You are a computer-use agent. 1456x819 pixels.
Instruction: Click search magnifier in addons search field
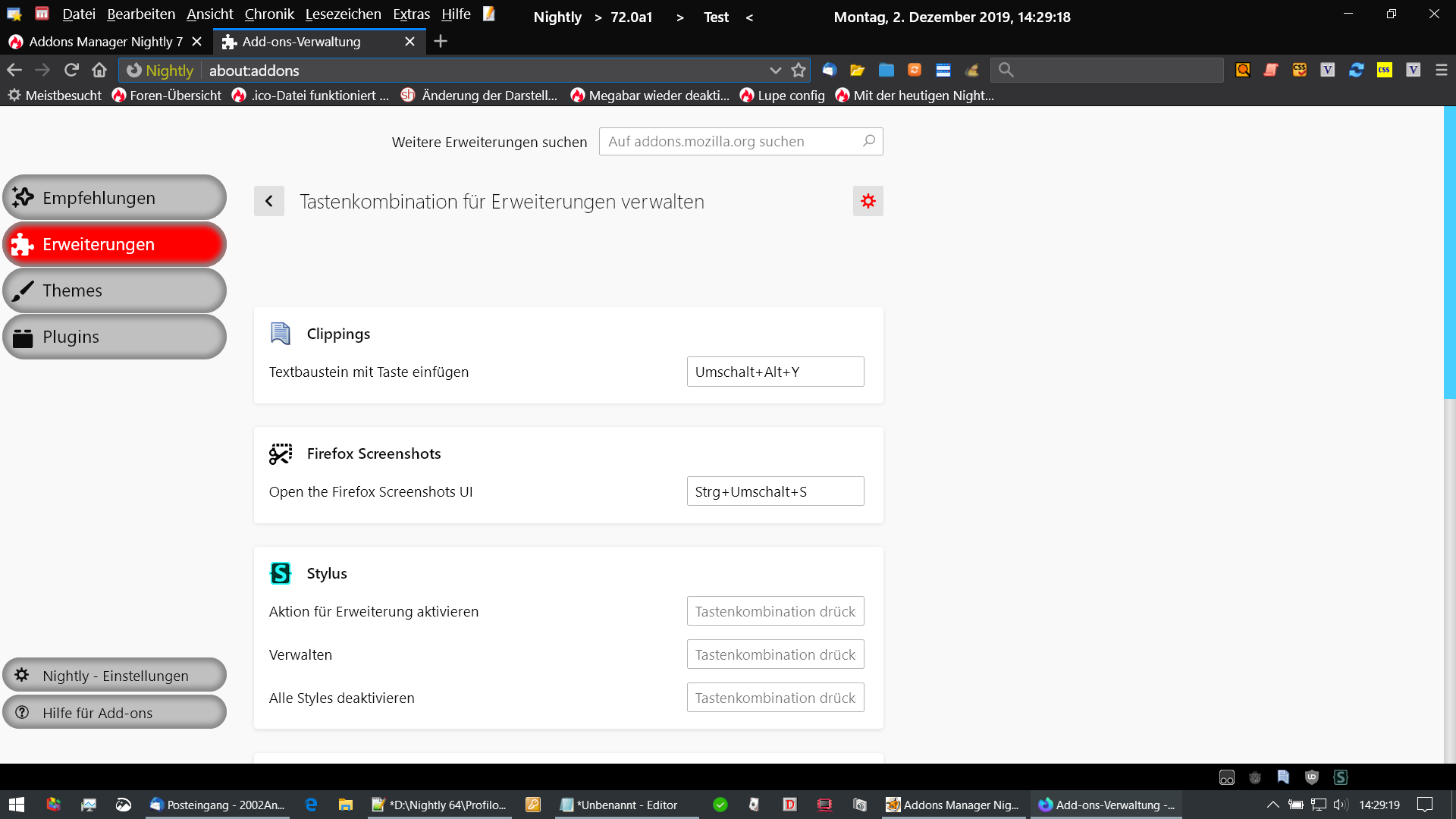click(x=869, y=141)
